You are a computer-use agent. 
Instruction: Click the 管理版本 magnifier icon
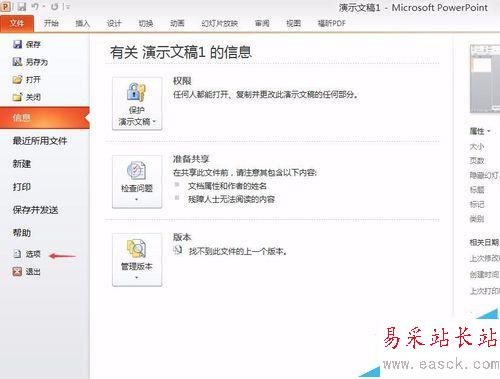[136, 249]
